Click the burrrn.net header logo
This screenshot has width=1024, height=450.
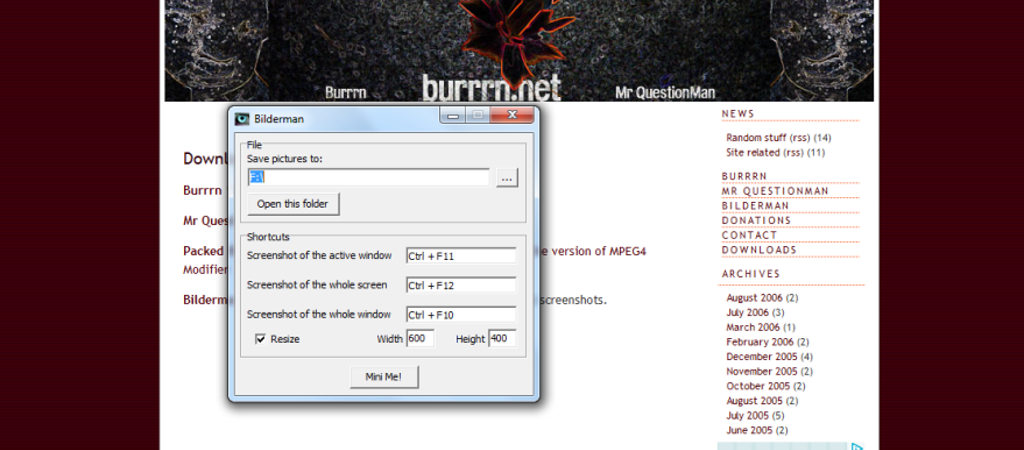491,88
